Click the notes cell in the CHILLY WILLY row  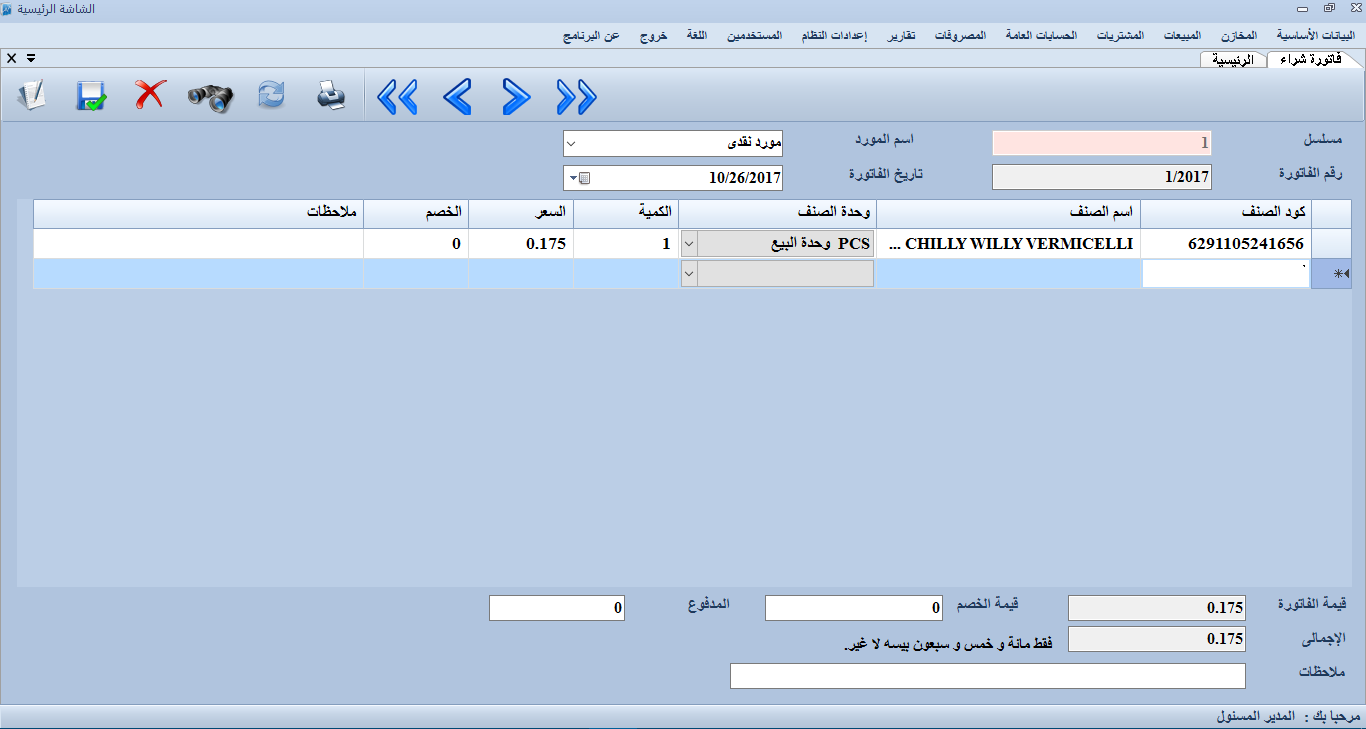[x=198, y=244]
